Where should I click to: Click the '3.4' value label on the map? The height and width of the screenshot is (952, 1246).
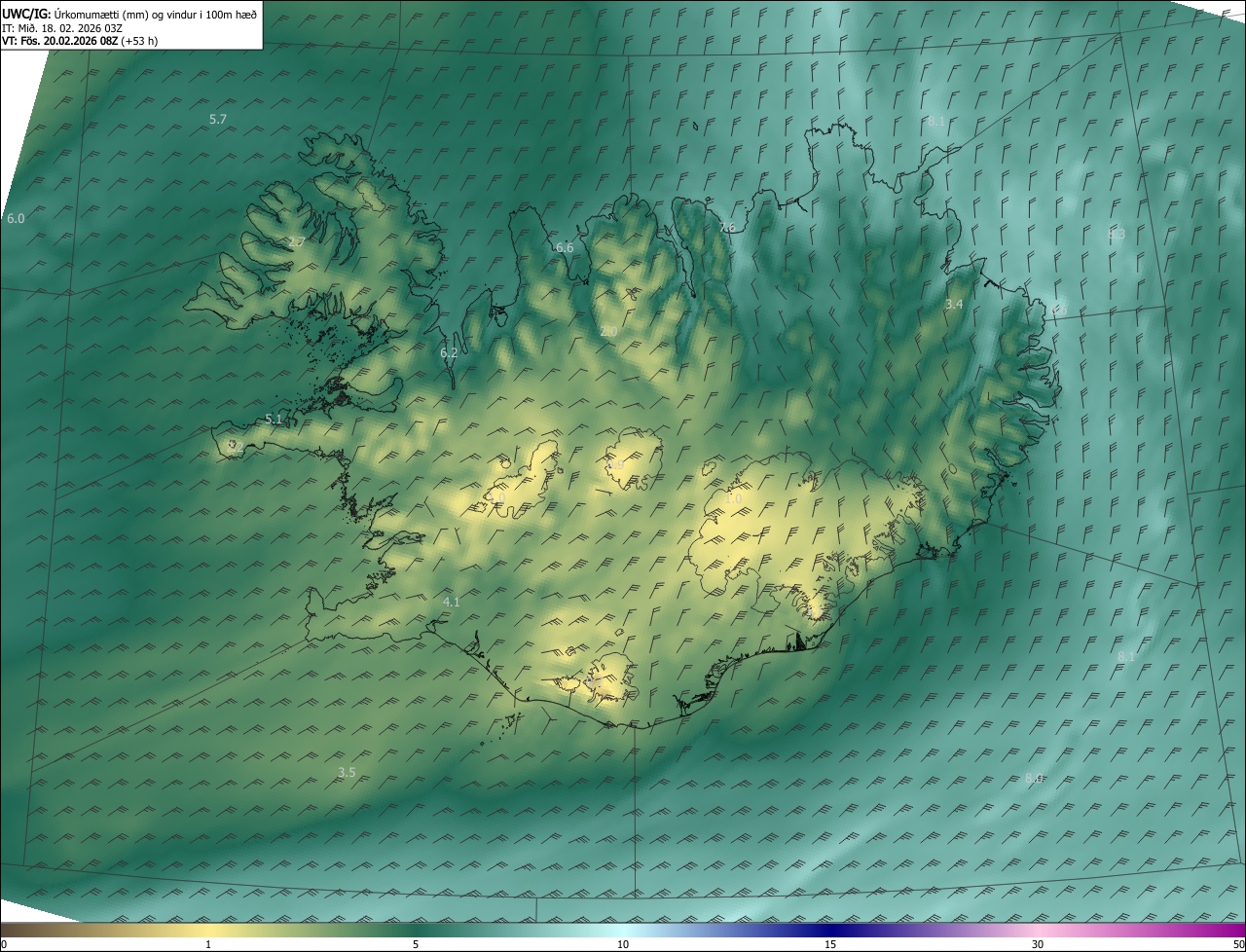954,305
